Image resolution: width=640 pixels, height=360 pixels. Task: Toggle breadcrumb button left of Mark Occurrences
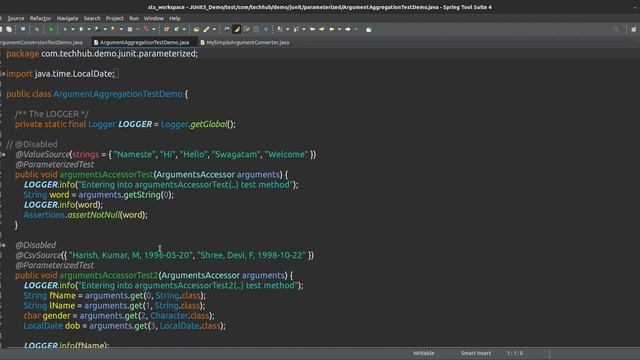[x=227, y=29]
